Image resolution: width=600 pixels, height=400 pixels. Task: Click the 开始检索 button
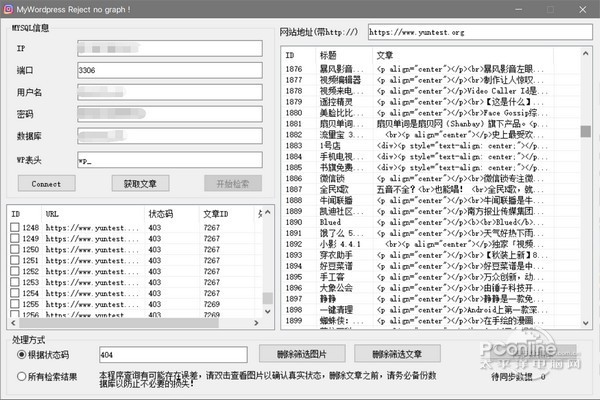(x=233, y=183)
